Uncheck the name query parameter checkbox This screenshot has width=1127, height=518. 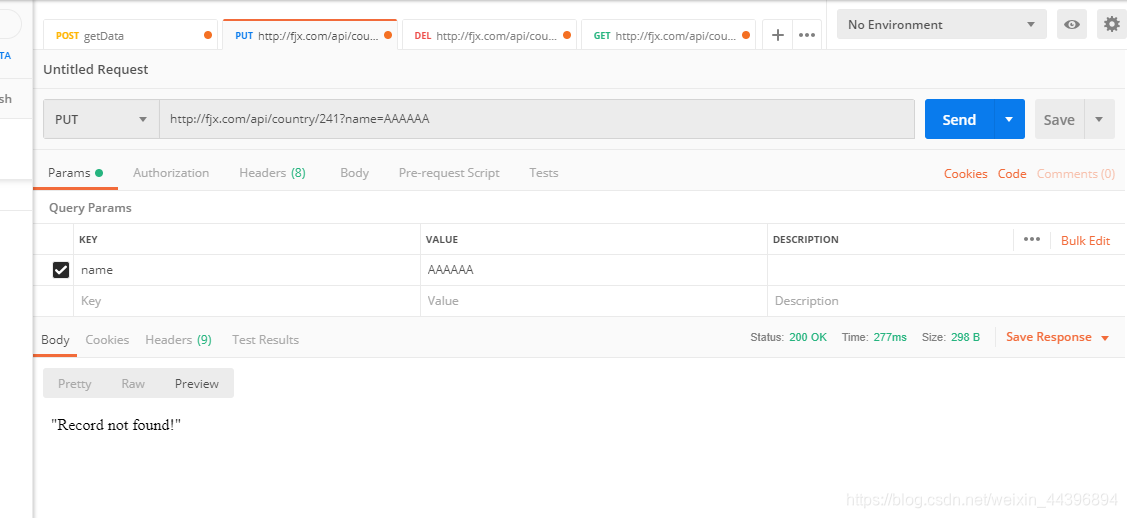tap(61, 270)
